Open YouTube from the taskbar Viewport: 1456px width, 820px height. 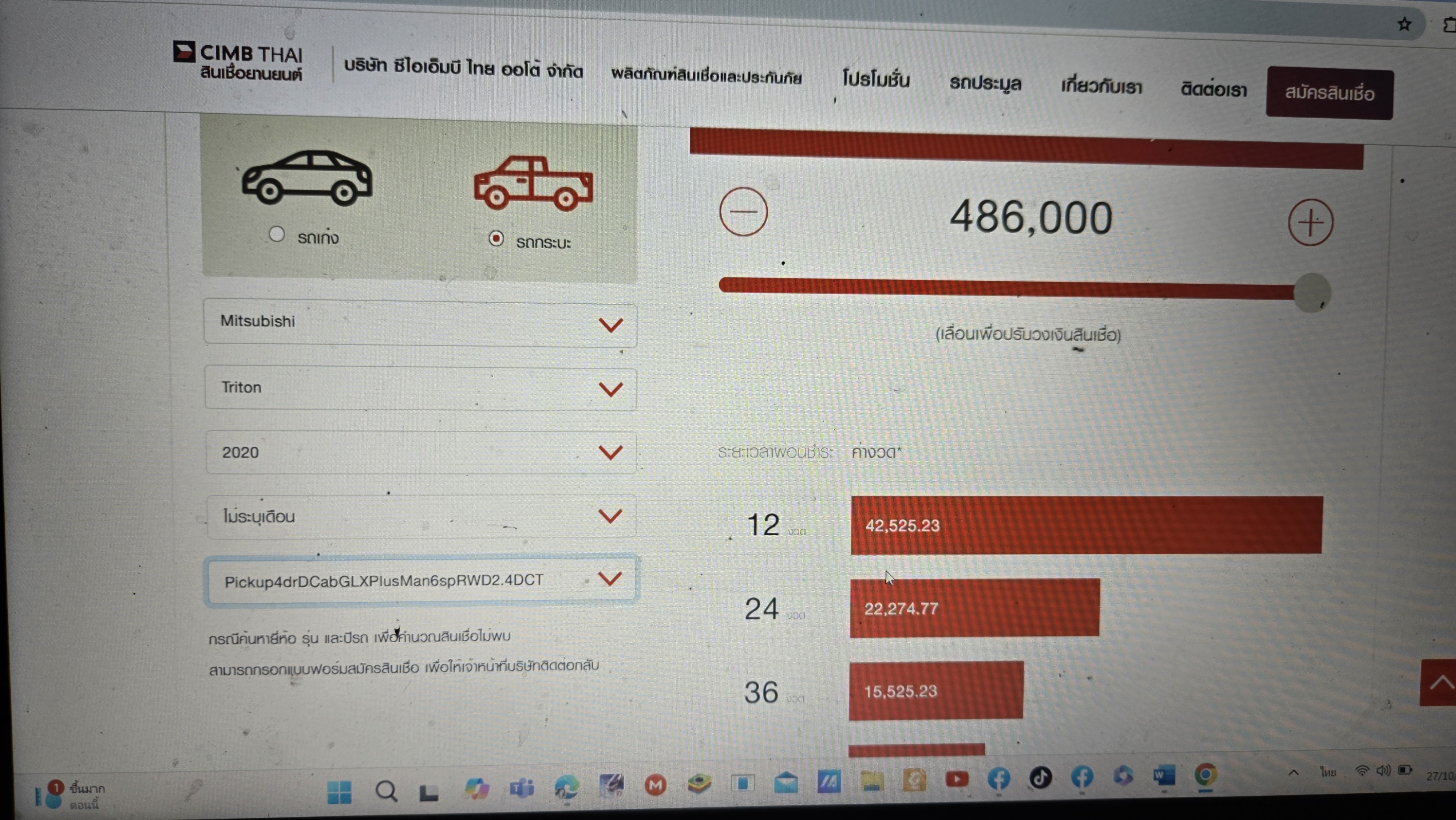pos(956,779)
